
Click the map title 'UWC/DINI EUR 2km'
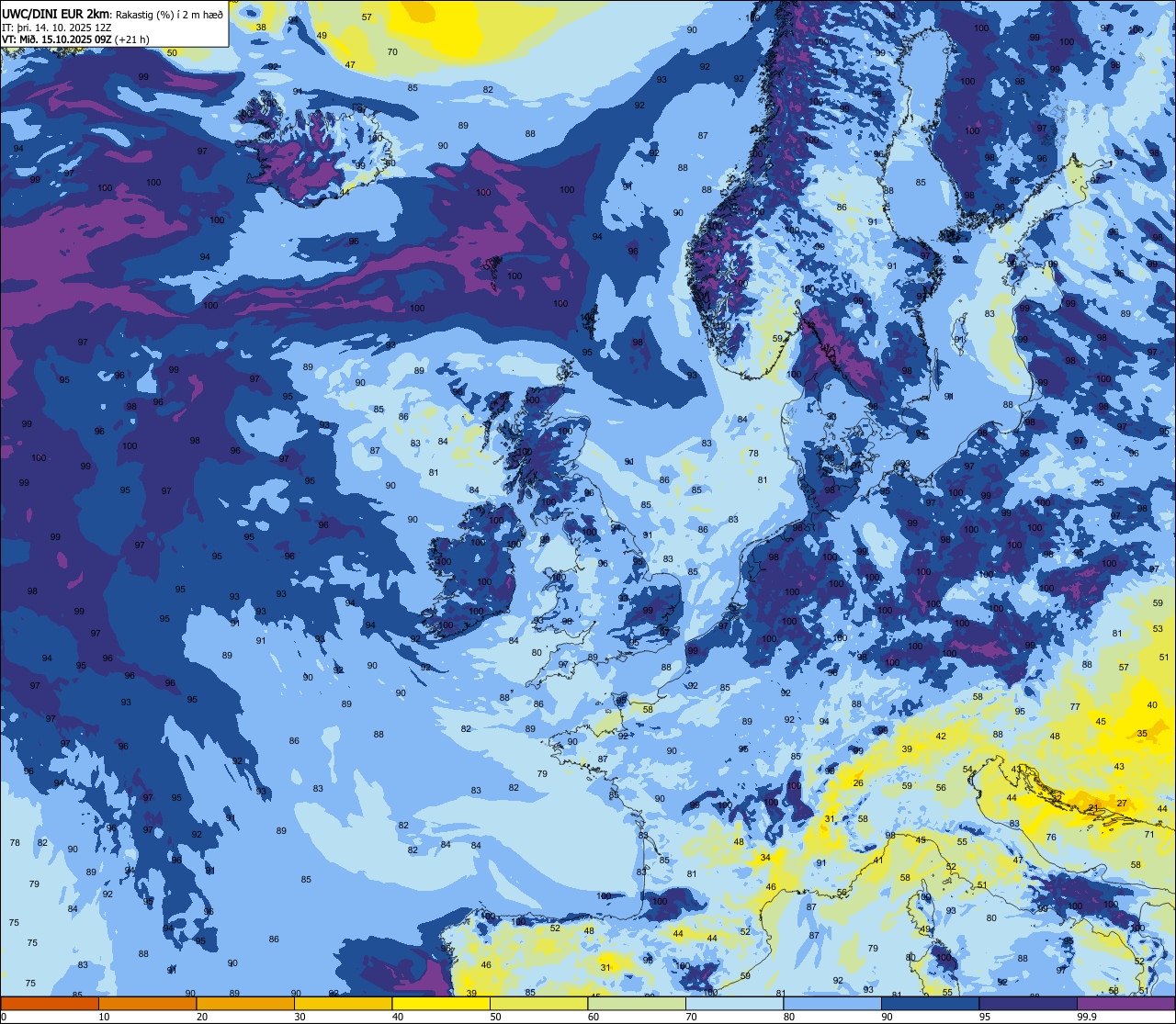[55, 14]
